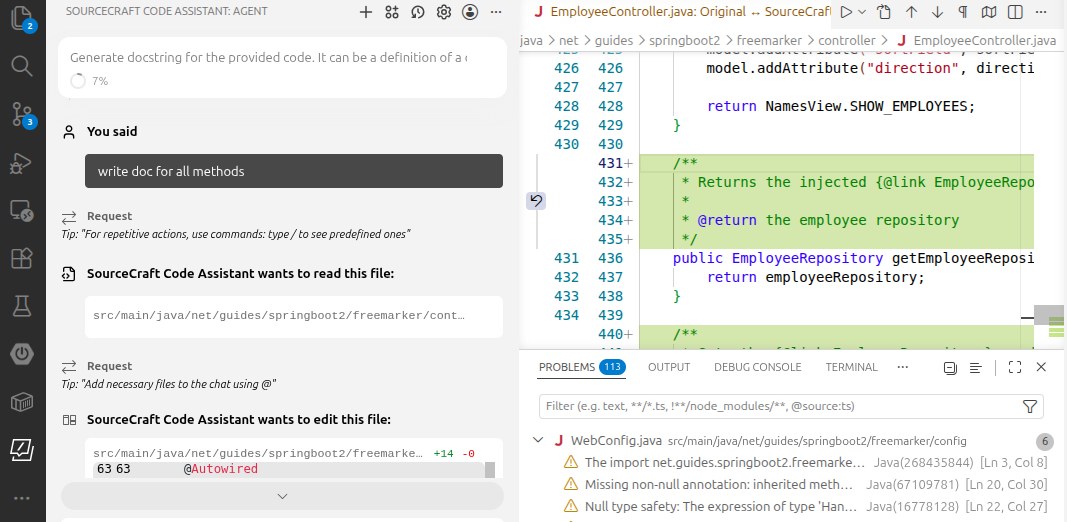
Task: Open more editor actions menu
Action: [1041, 12]
